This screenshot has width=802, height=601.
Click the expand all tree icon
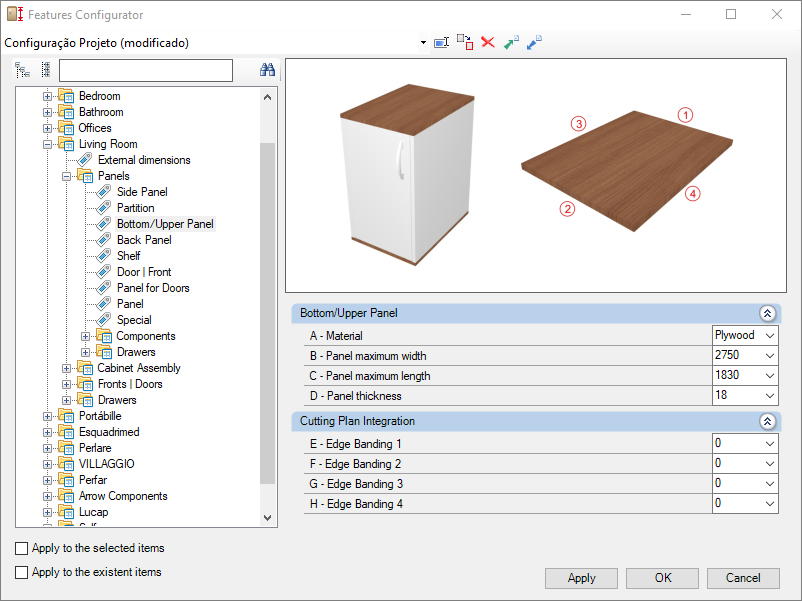[22, 70]
